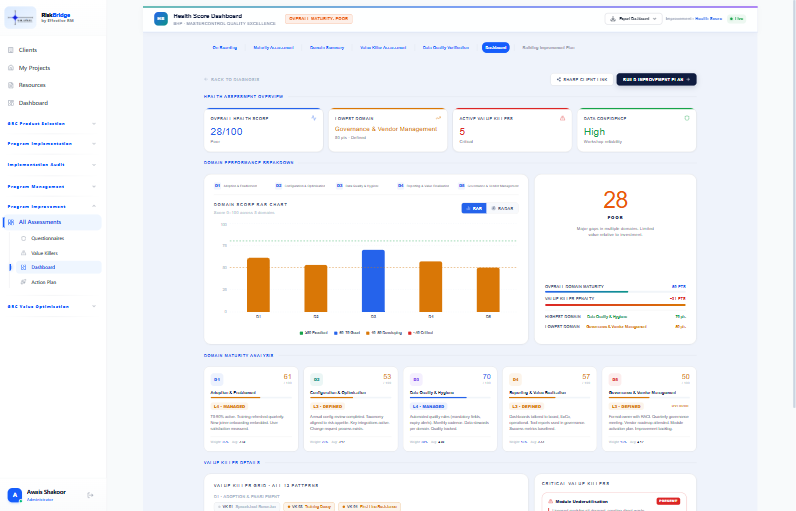Expand GRC Product Selection section
Viewport: 796px width, 511px height.
(x=53, y=124)
